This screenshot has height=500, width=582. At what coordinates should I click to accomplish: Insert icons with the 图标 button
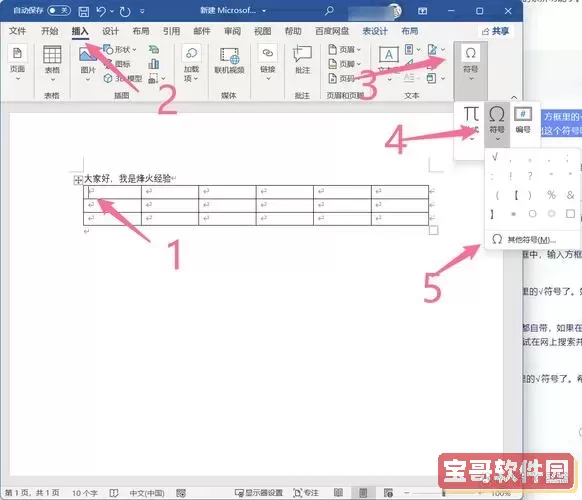pos(117,64)
